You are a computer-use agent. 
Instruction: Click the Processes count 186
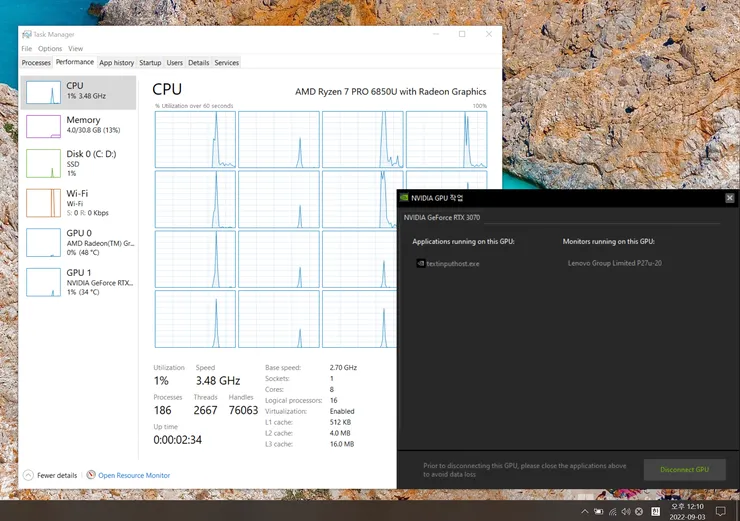(162, 410)
